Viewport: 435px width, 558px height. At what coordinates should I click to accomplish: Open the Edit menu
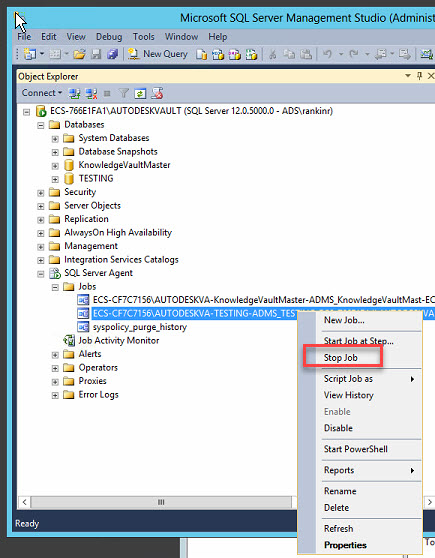point(48,37)
